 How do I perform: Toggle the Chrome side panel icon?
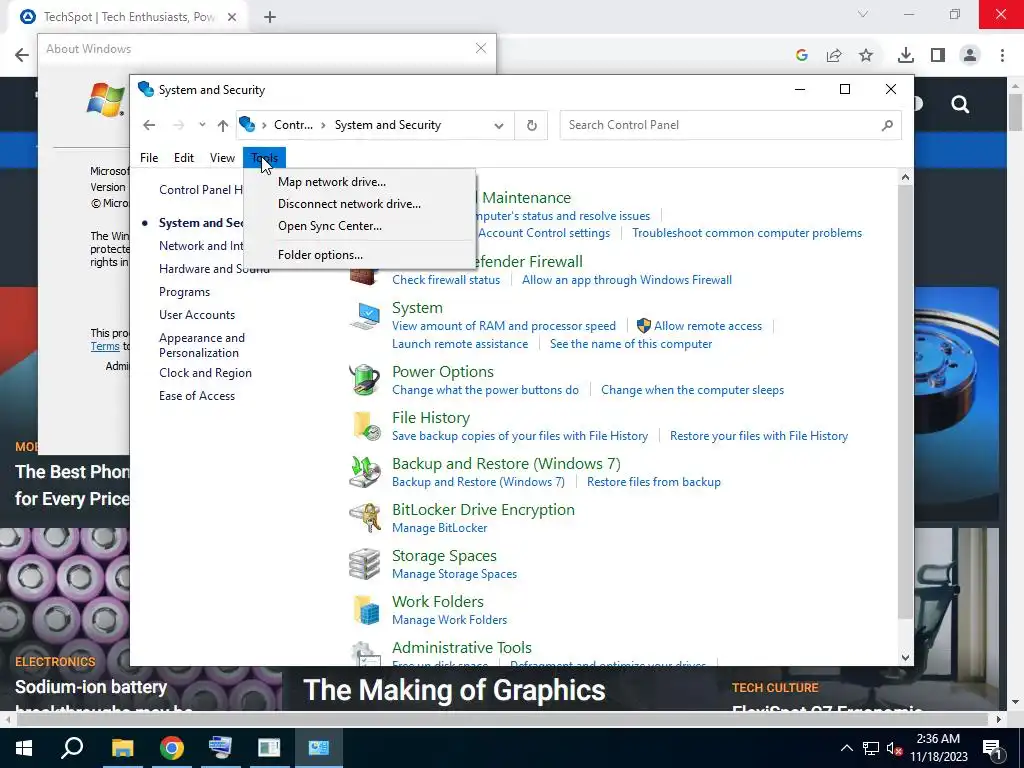pyautogui.click(x=938, y=55)
